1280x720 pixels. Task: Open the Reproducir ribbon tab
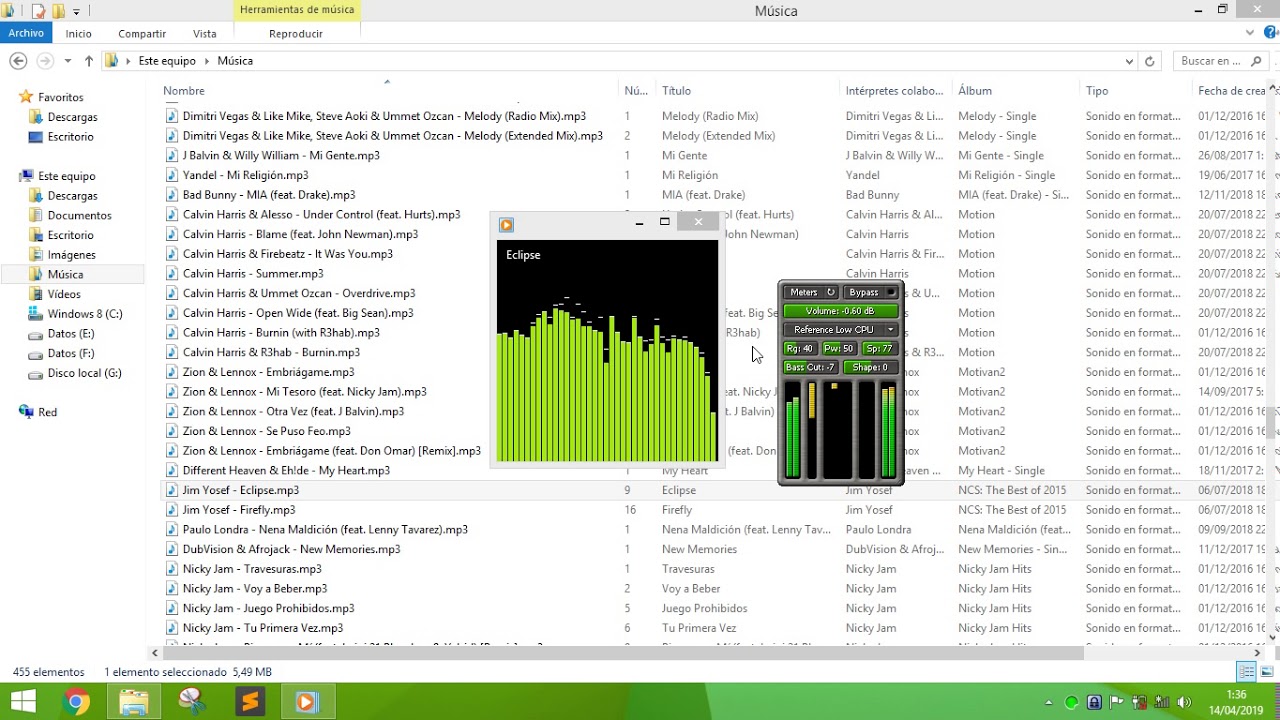click(296, 33)
